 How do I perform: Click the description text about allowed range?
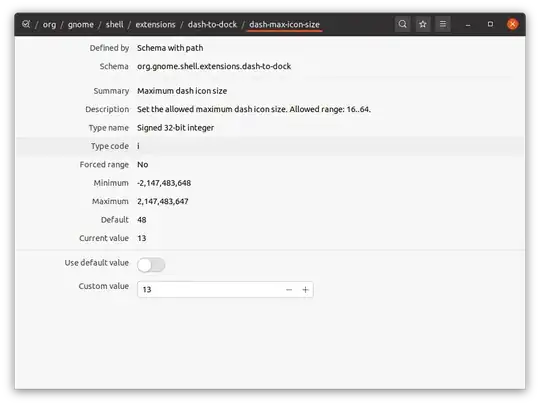tap(254, 109)
